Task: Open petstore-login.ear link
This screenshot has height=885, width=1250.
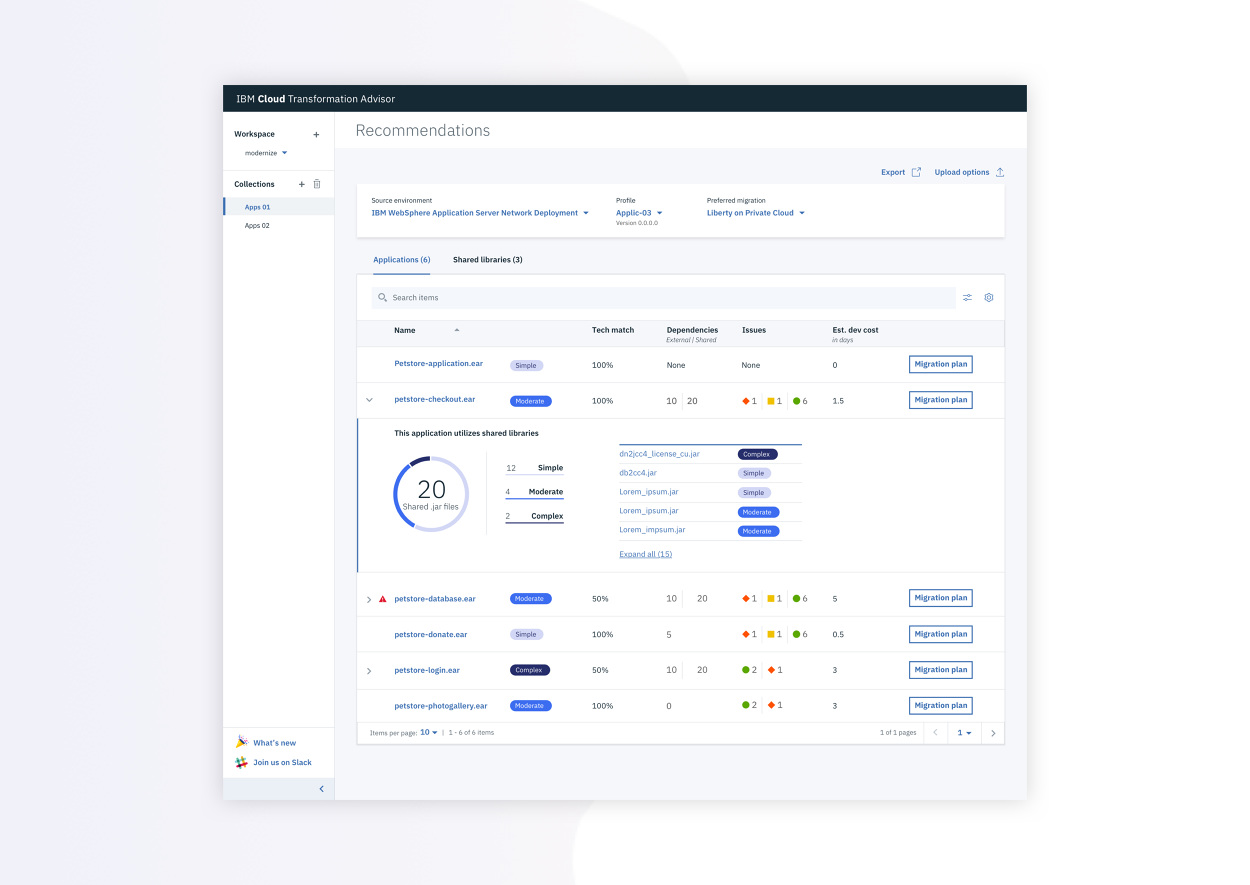Action: tap(427, 670)
